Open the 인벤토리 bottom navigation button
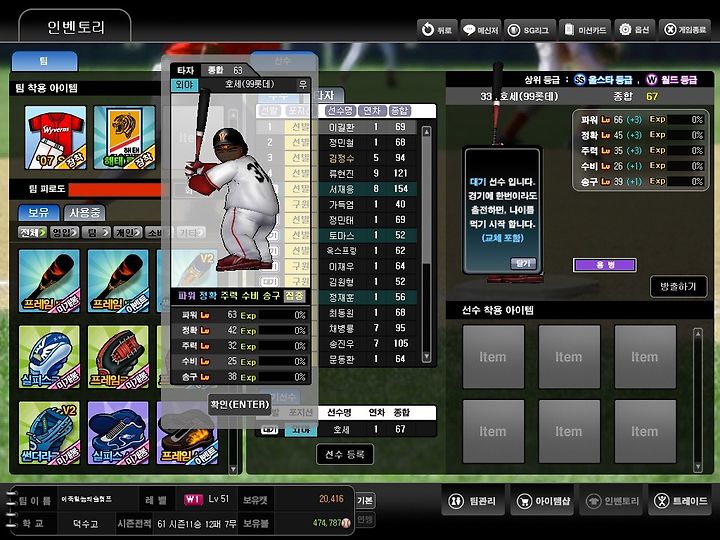The height and width of the screenshot is (540, 720). click(x=611, y=501)
